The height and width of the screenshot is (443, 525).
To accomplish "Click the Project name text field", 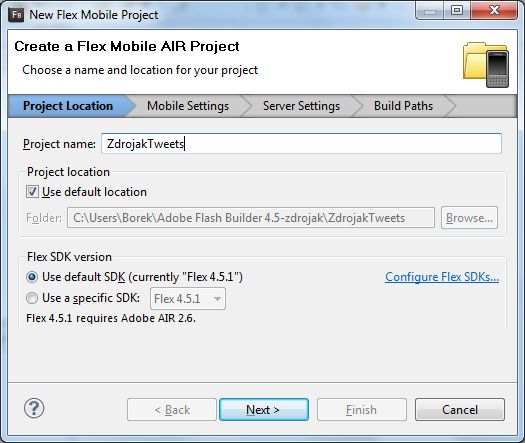I will click(301, 144).
